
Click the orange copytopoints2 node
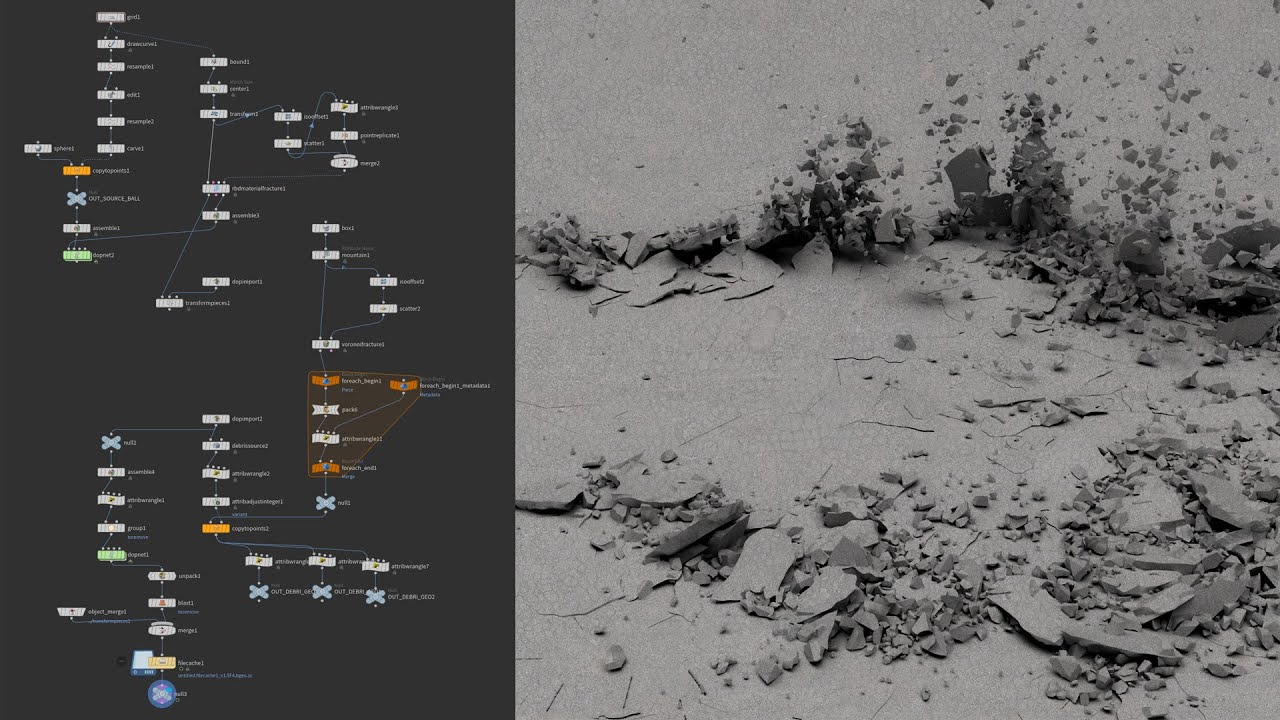[216, 528]
